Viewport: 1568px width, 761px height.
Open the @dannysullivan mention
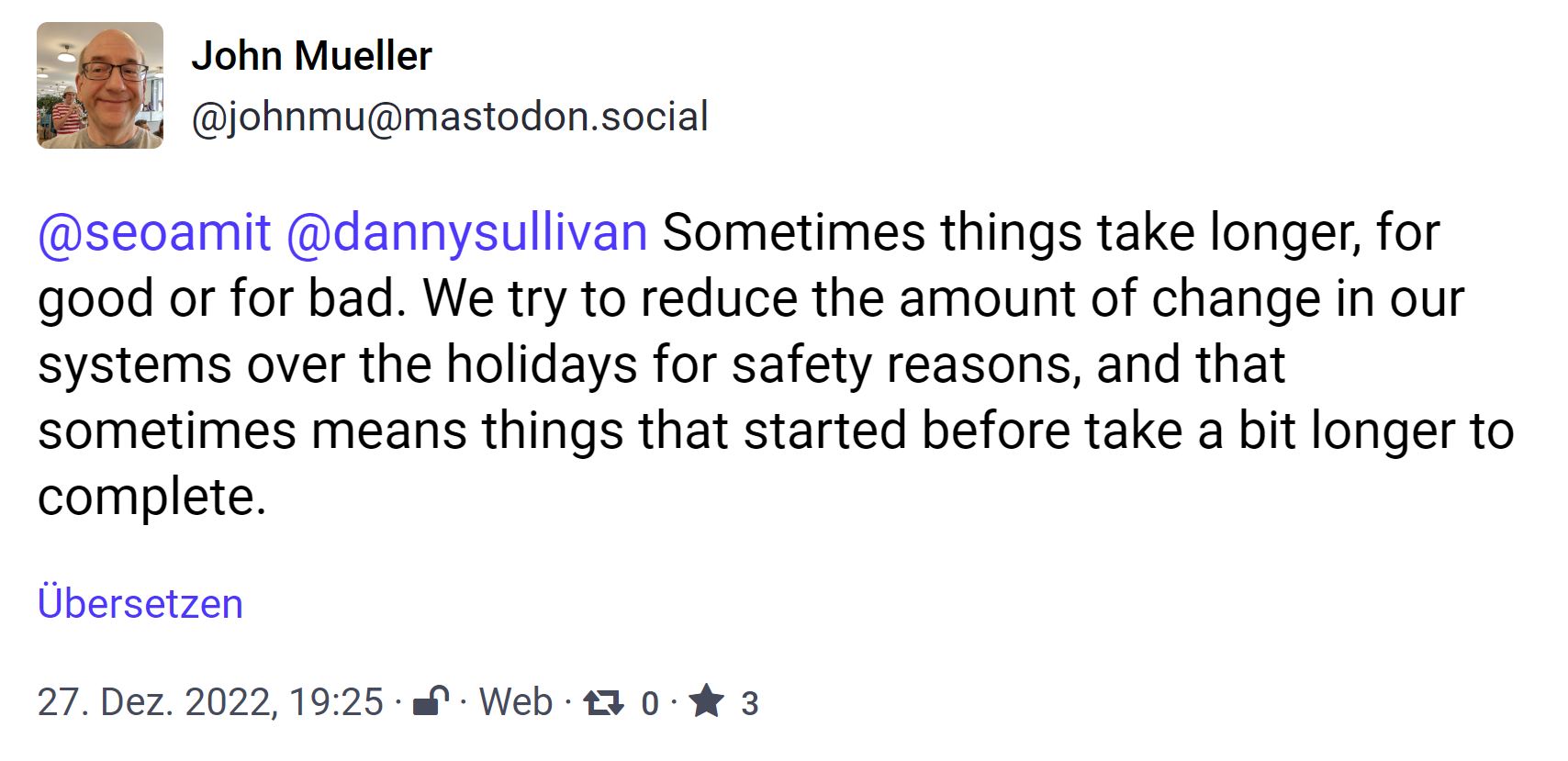[x=466, y=232]
